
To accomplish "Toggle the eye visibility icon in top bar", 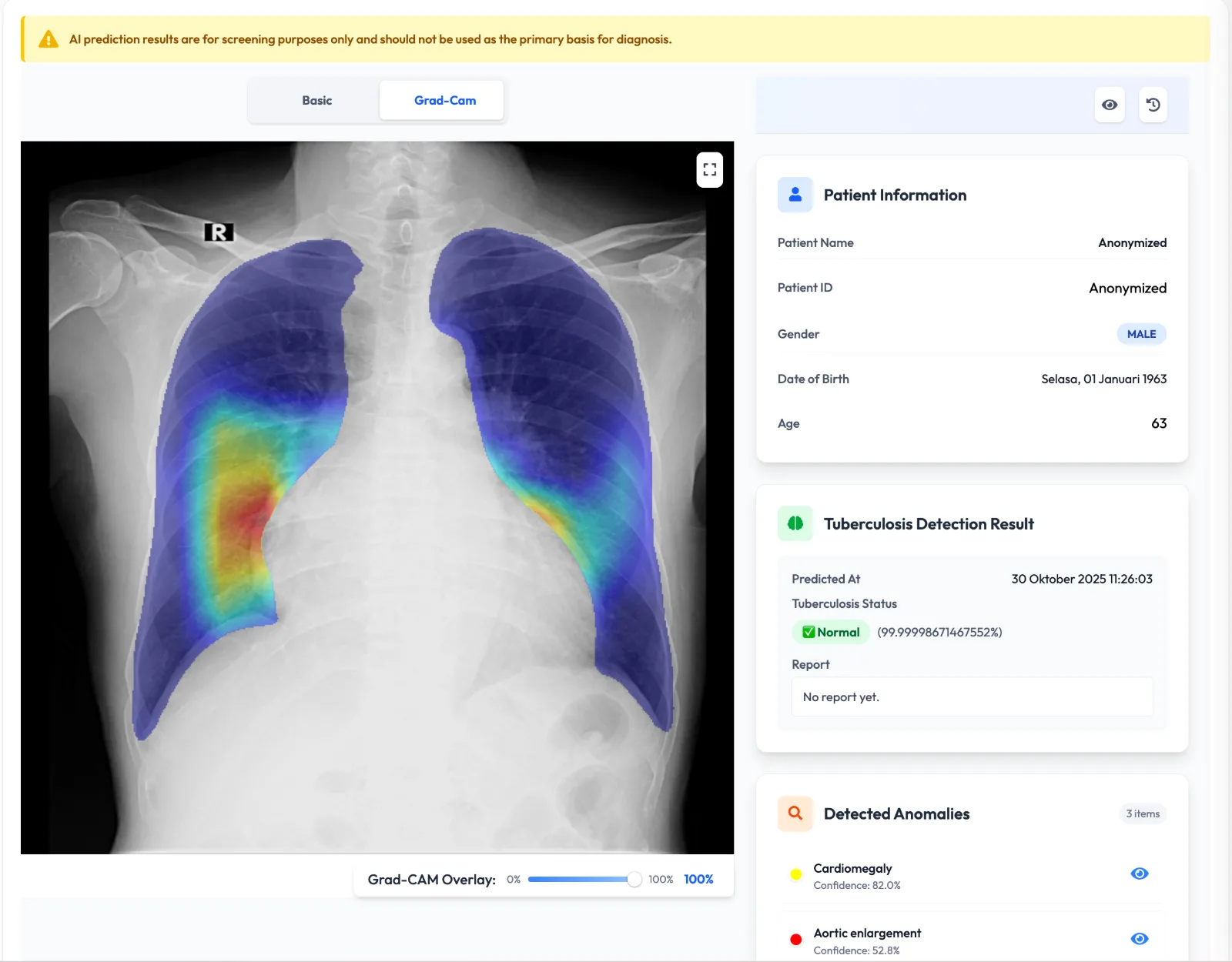I will click(1110, 105).
